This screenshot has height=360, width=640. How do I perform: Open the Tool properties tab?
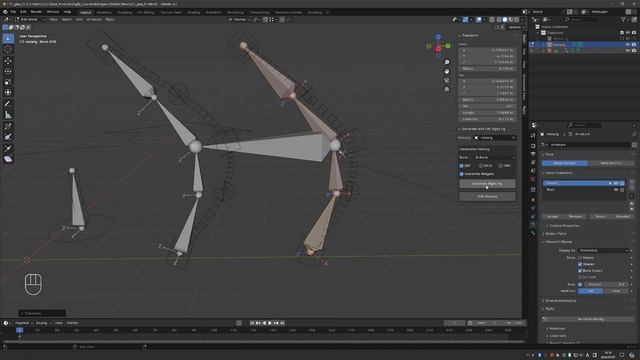pyautogui.click(x=533, y=135)
